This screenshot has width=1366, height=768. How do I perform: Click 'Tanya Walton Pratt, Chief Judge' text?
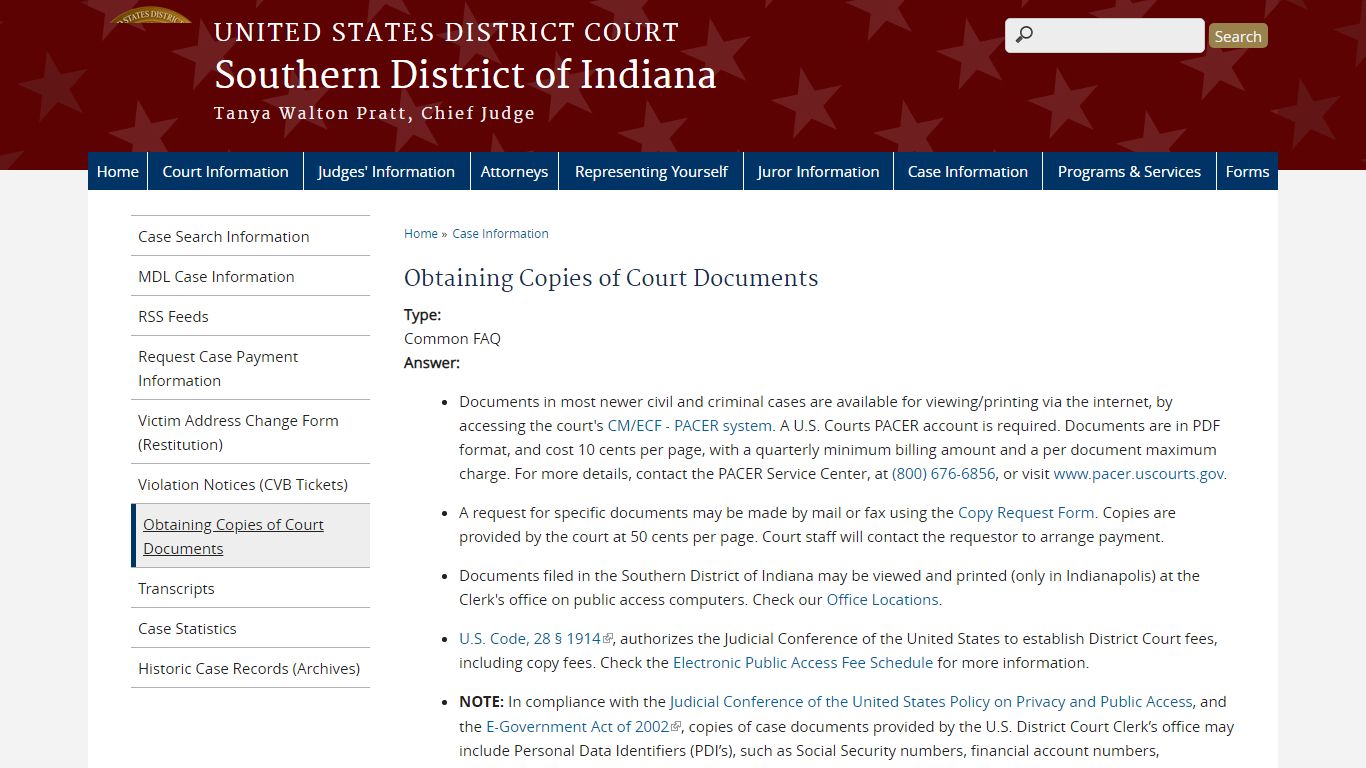point(374,113)
